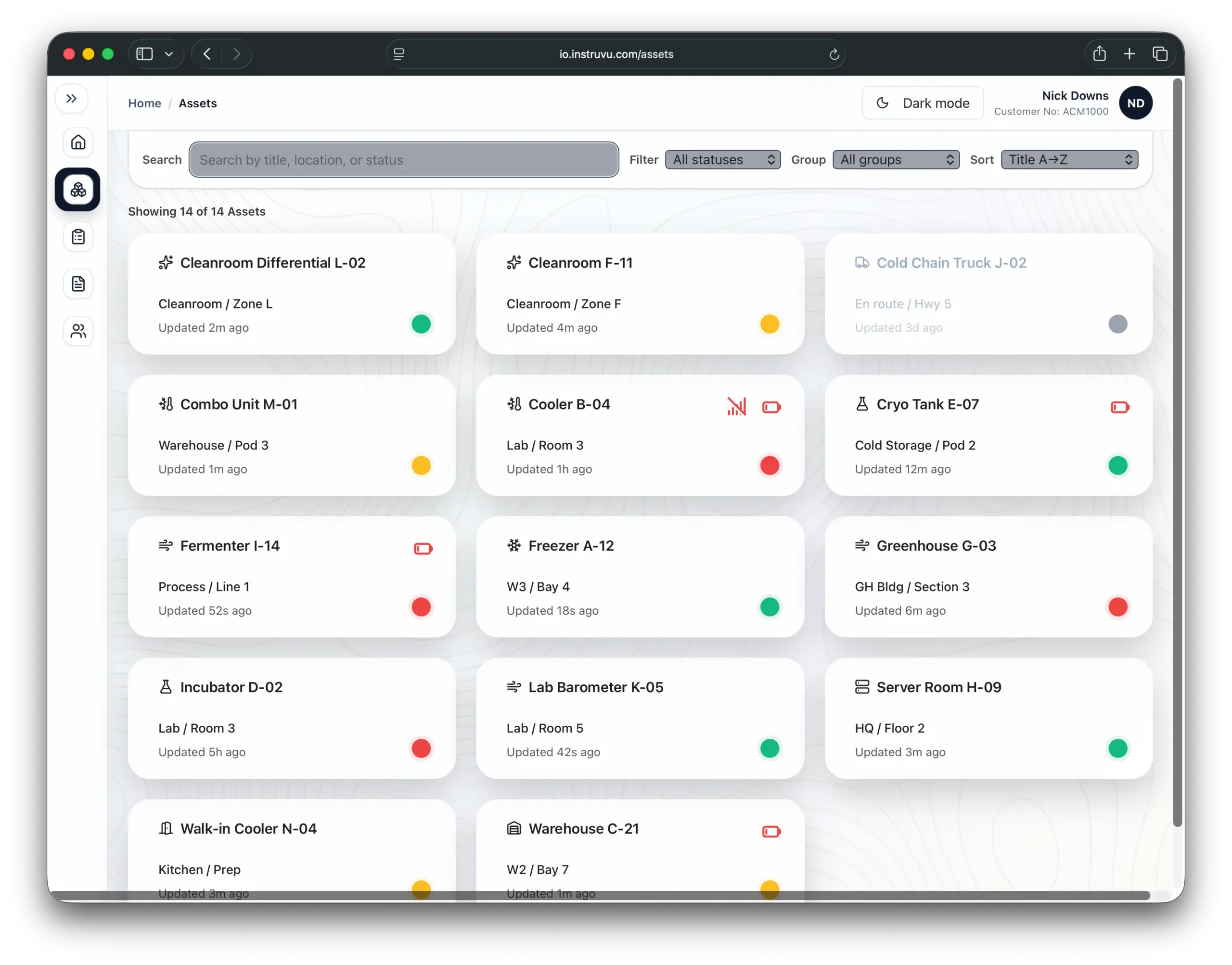Click Greenhouse G-03 red status dot
Image resolution: width=1232 pixels, height=965 pixels.
pos(1117,607)
